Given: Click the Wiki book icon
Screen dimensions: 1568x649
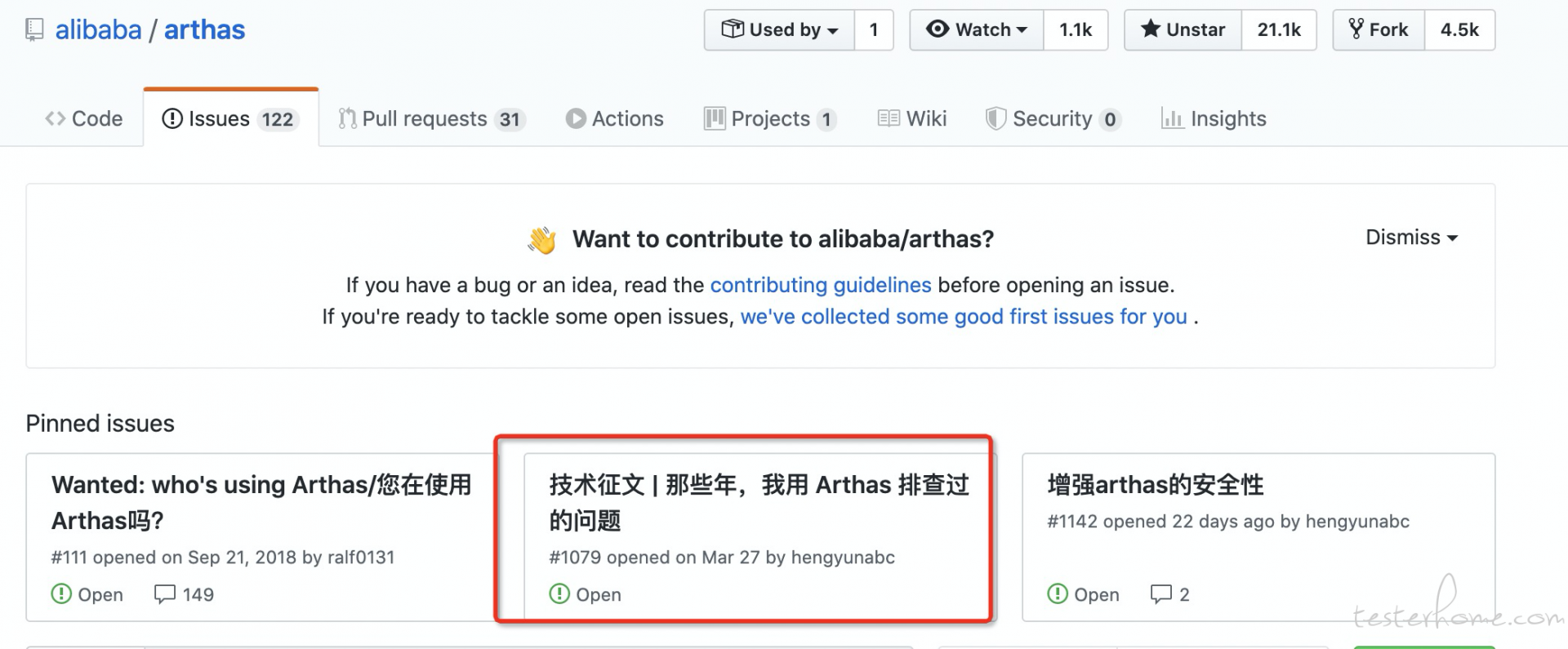Looking at the screenshot, I should 889,119.
